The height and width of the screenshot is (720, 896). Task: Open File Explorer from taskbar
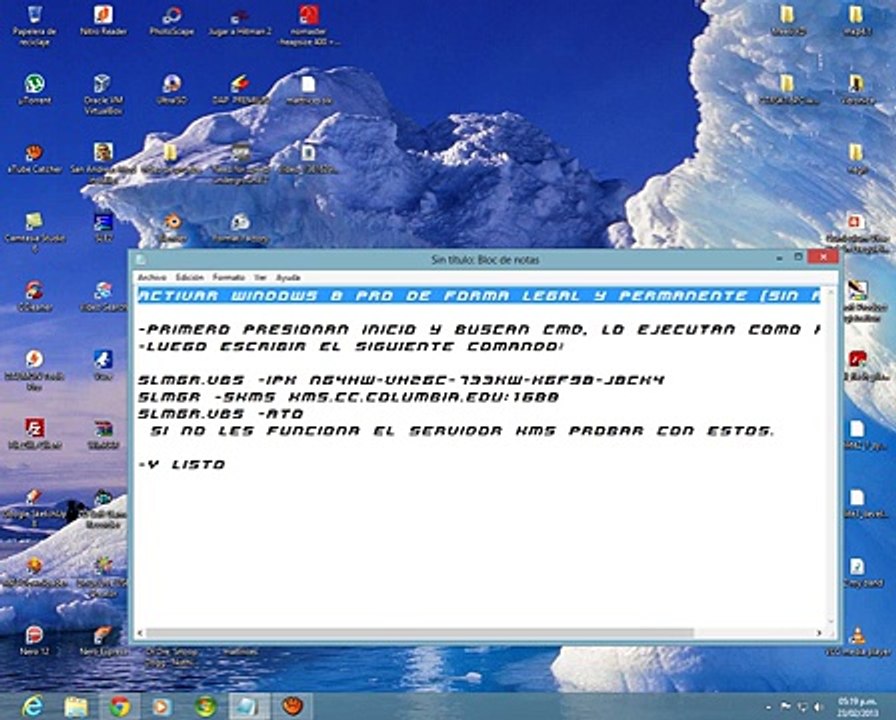click(76, 707)
